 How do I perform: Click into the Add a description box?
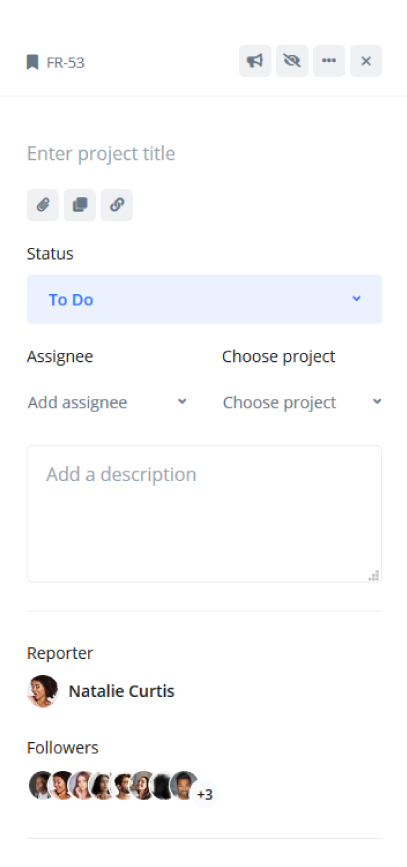(204, 514)
